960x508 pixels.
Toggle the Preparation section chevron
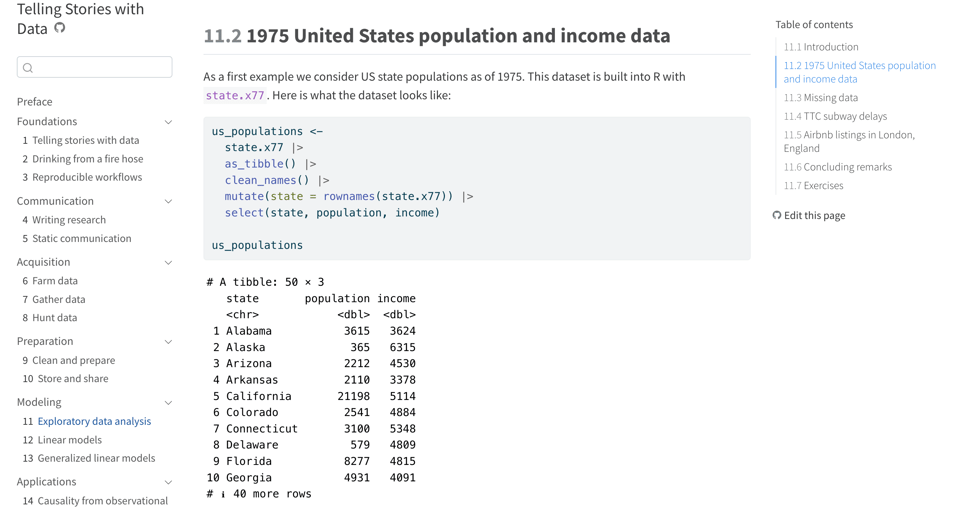click(168, 342)
